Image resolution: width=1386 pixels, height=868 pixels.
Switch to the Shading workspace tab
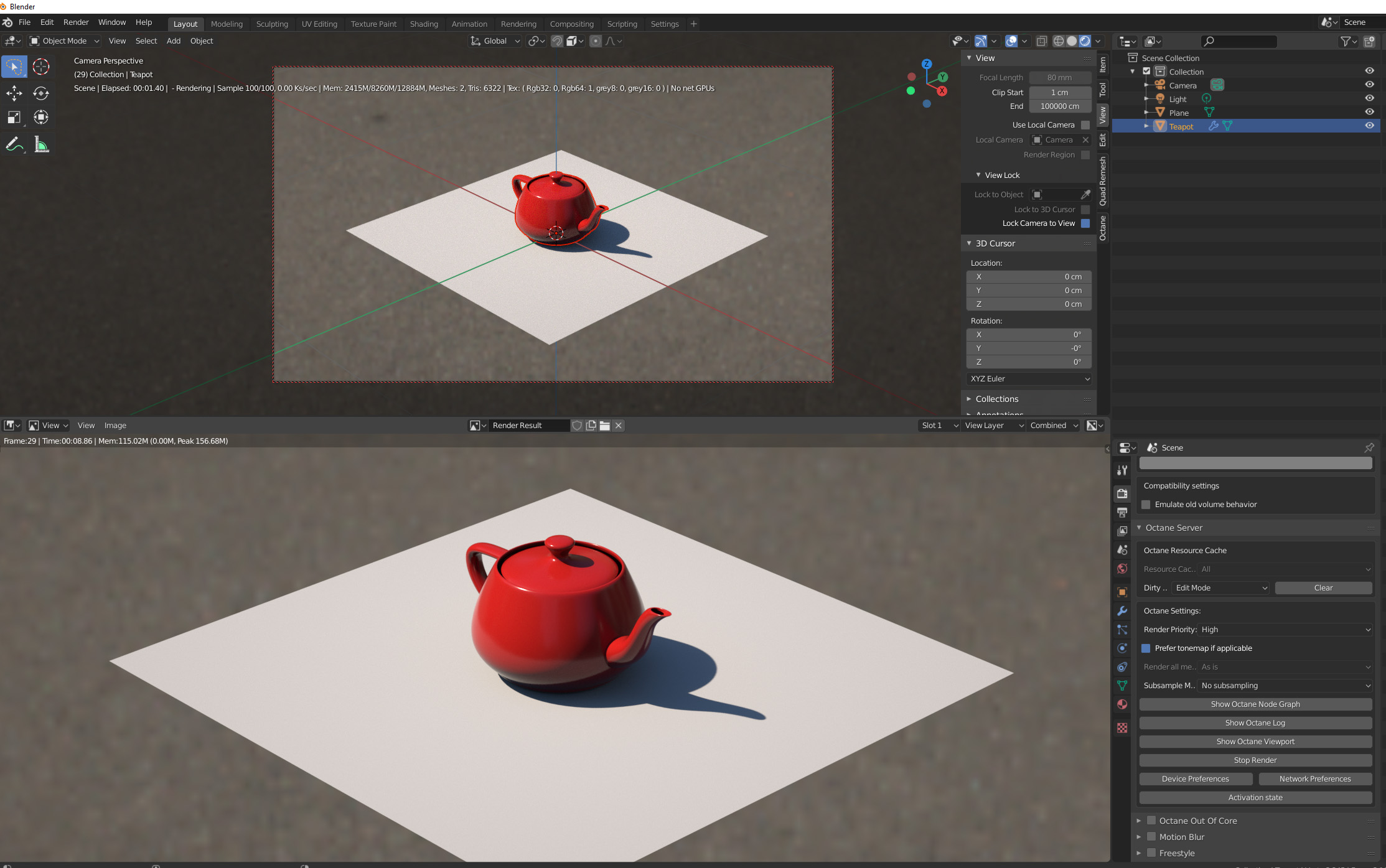(424, 24)
